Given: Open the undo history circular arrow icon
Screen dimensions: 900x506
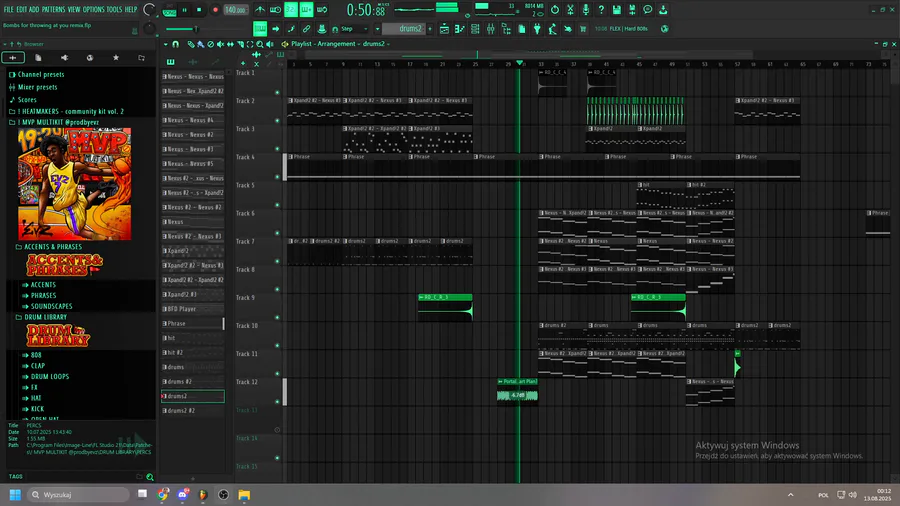Looking at the screenshot, I should click(554, 10).
